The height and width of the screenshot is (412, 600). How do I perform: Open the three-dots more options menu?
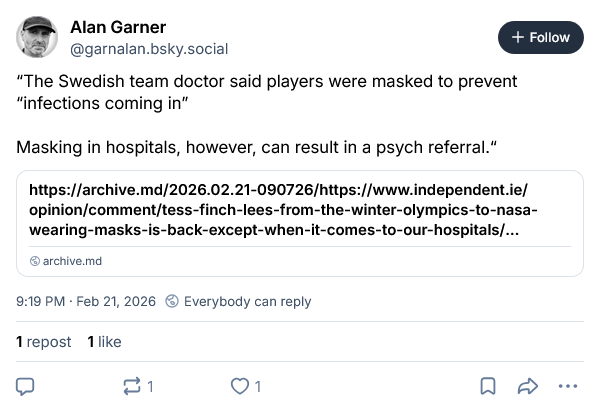click(x=568, y=386)
